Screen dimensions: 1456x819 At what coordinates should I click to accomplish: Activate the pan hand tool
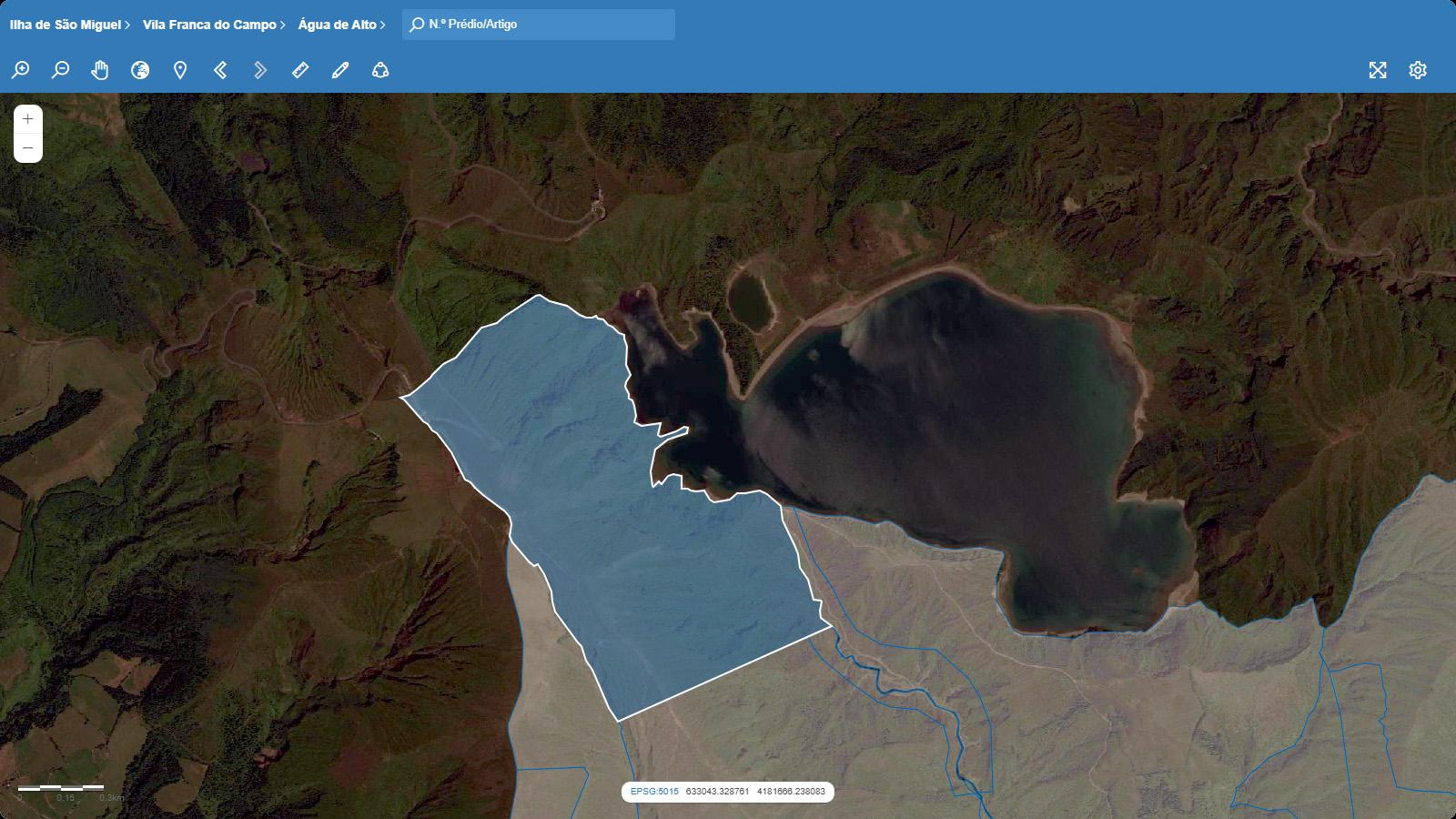point(100,70)
